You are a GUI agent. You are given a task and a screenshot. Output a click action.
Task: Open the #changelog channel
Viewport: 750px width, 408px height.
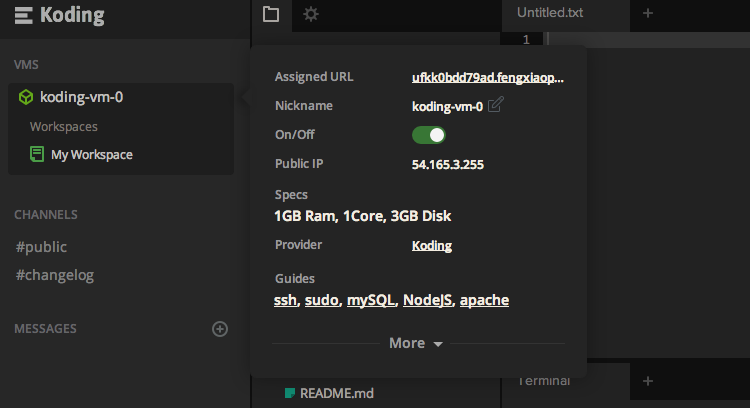point(55,275)
